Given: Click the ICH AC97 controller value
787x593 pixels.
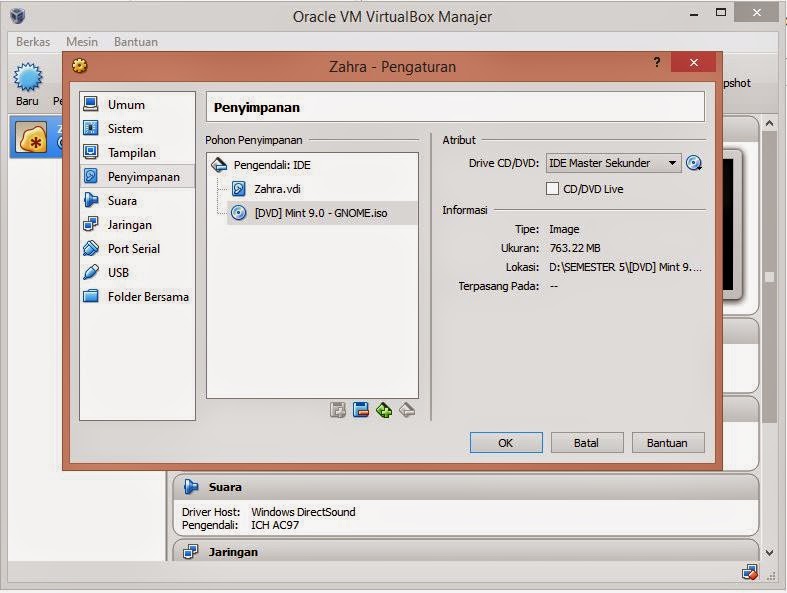Looking at the screenshot, I should coord(275,525).
